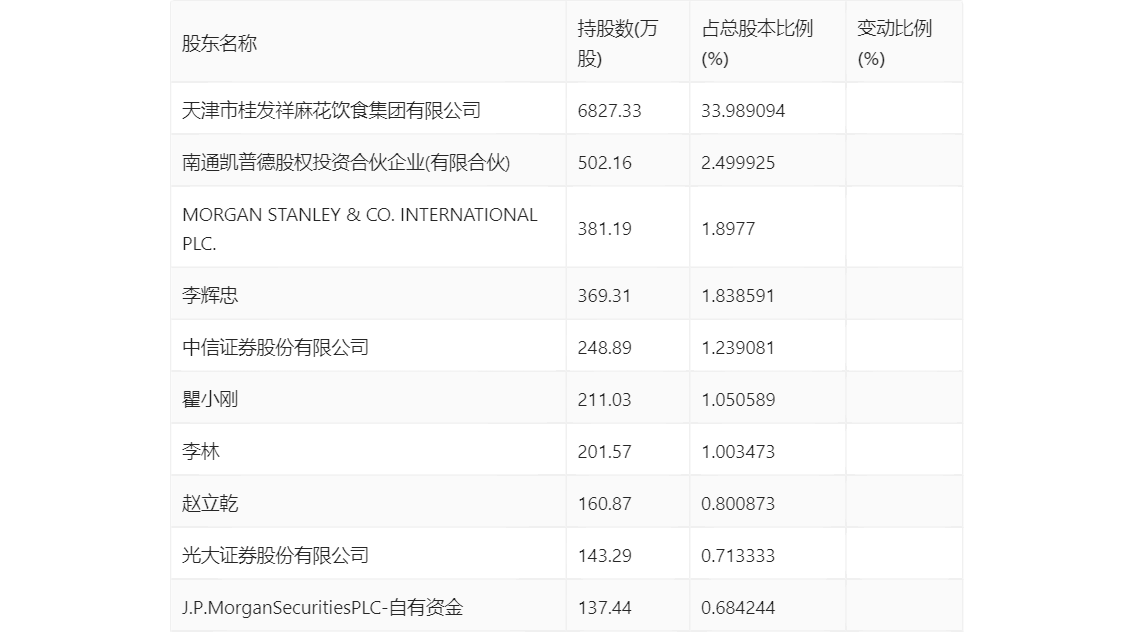Click the 6827.33 holdings value

[x=609, y=111]
